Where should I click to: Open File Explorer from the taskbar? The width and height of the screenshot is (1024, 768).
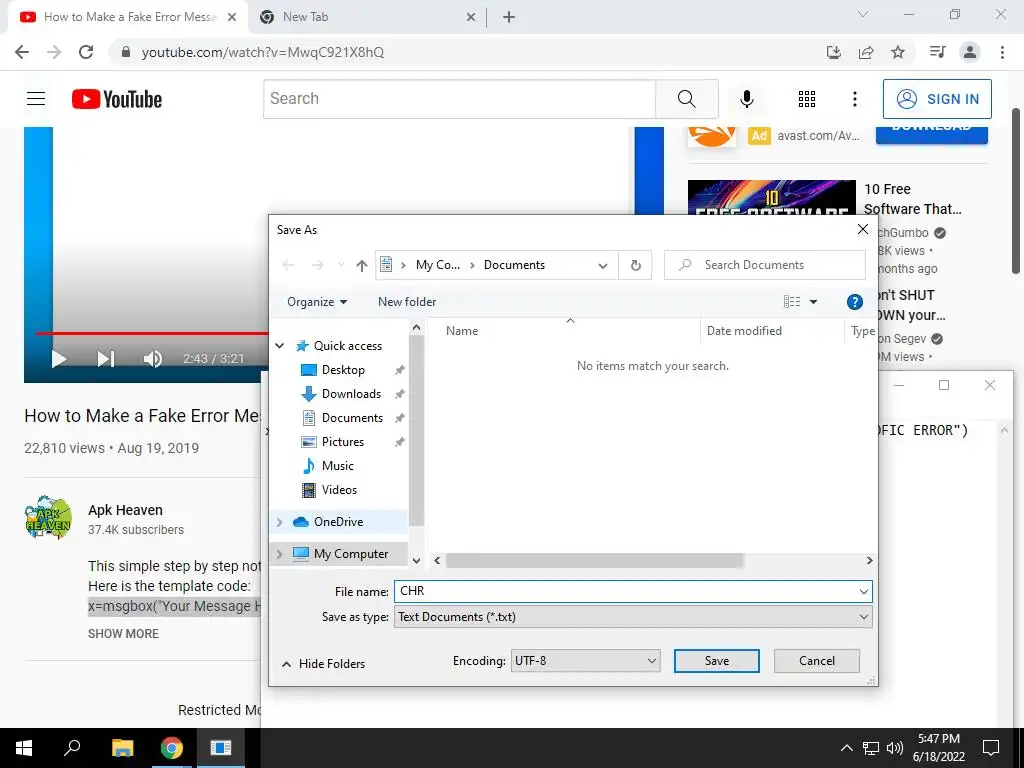pos(122,748)
